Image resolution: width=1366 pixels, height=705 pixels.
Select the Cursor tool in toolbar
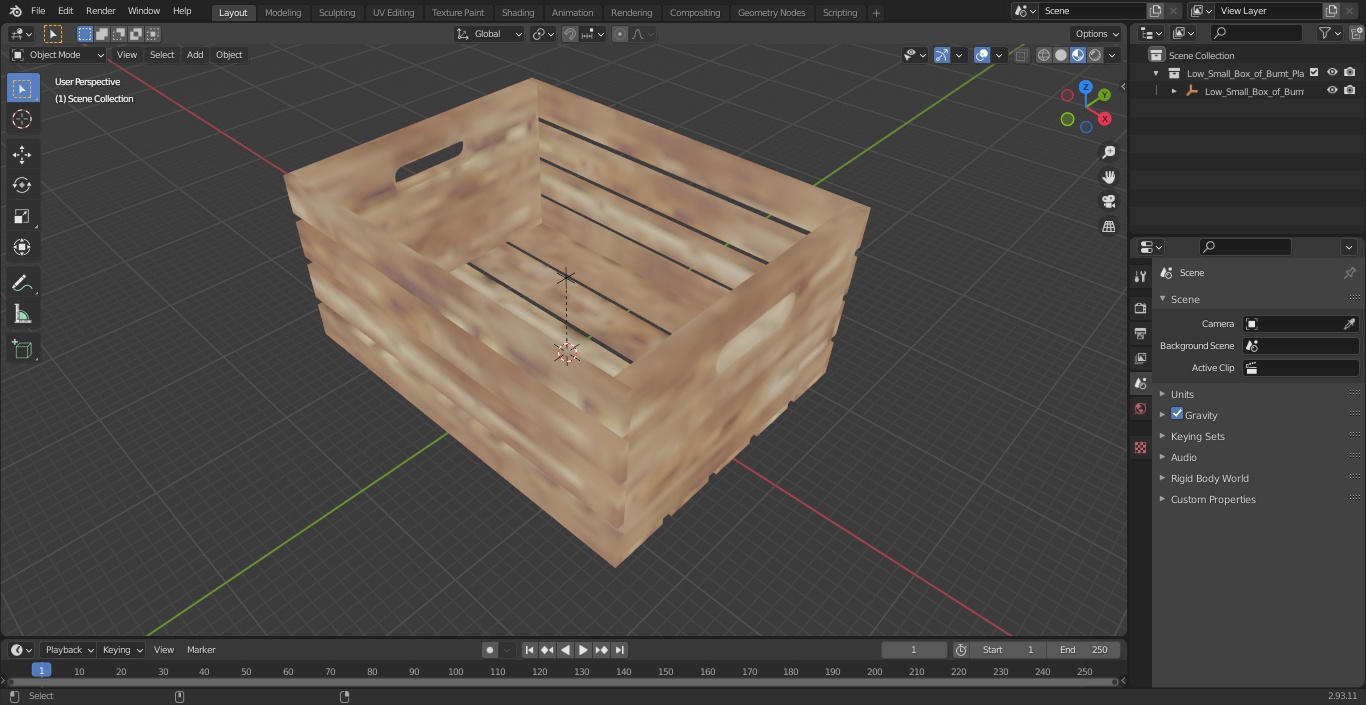[22, 120]
